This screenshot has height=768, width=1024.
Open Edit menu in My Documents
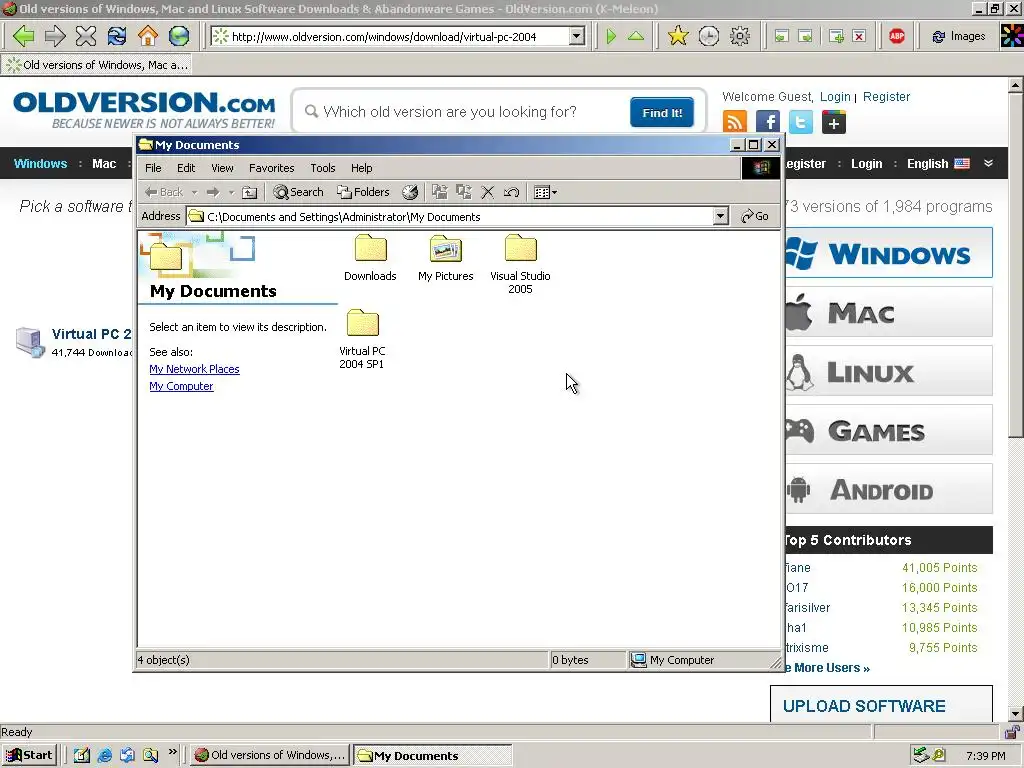(x=186, y=168)
